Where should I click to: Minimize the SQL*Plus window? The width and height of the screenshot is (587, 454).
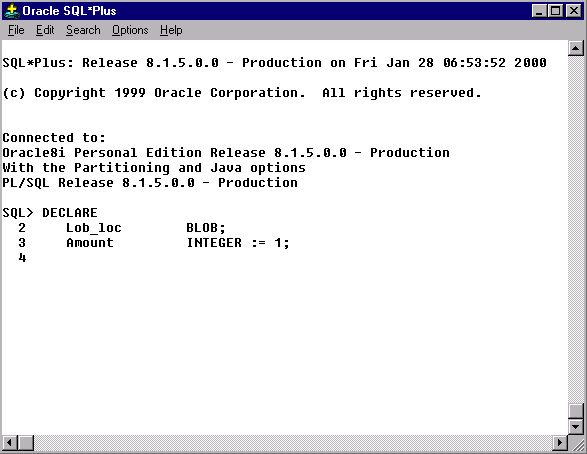coord(539,11)
